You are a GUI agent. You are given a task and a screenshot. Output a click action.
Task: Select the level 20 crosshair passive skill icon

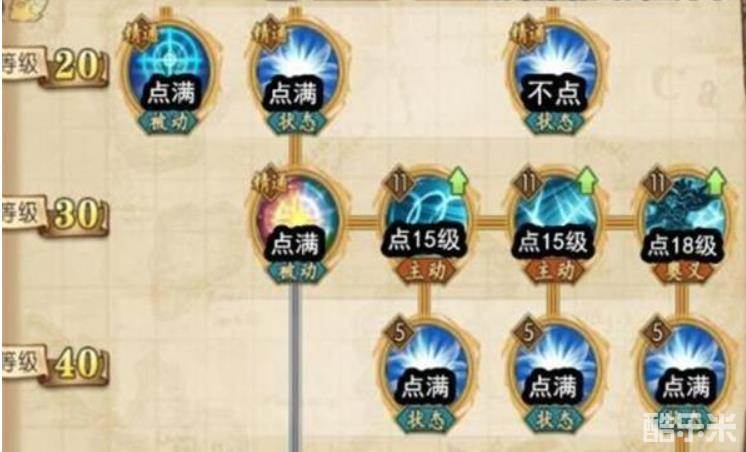click(169, 71)
